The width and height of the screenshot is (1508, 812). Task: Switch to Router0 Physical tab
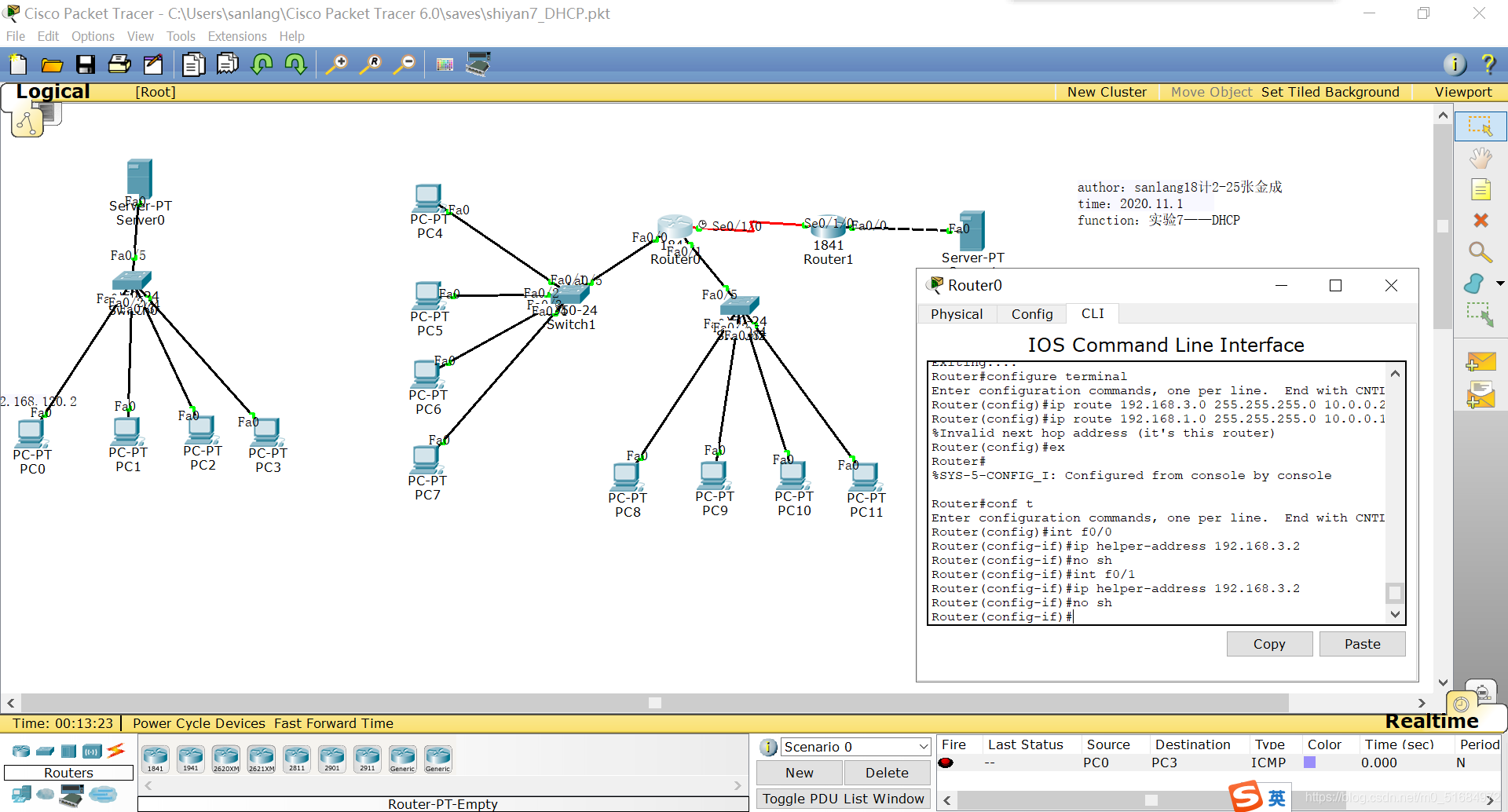point(957,314)
